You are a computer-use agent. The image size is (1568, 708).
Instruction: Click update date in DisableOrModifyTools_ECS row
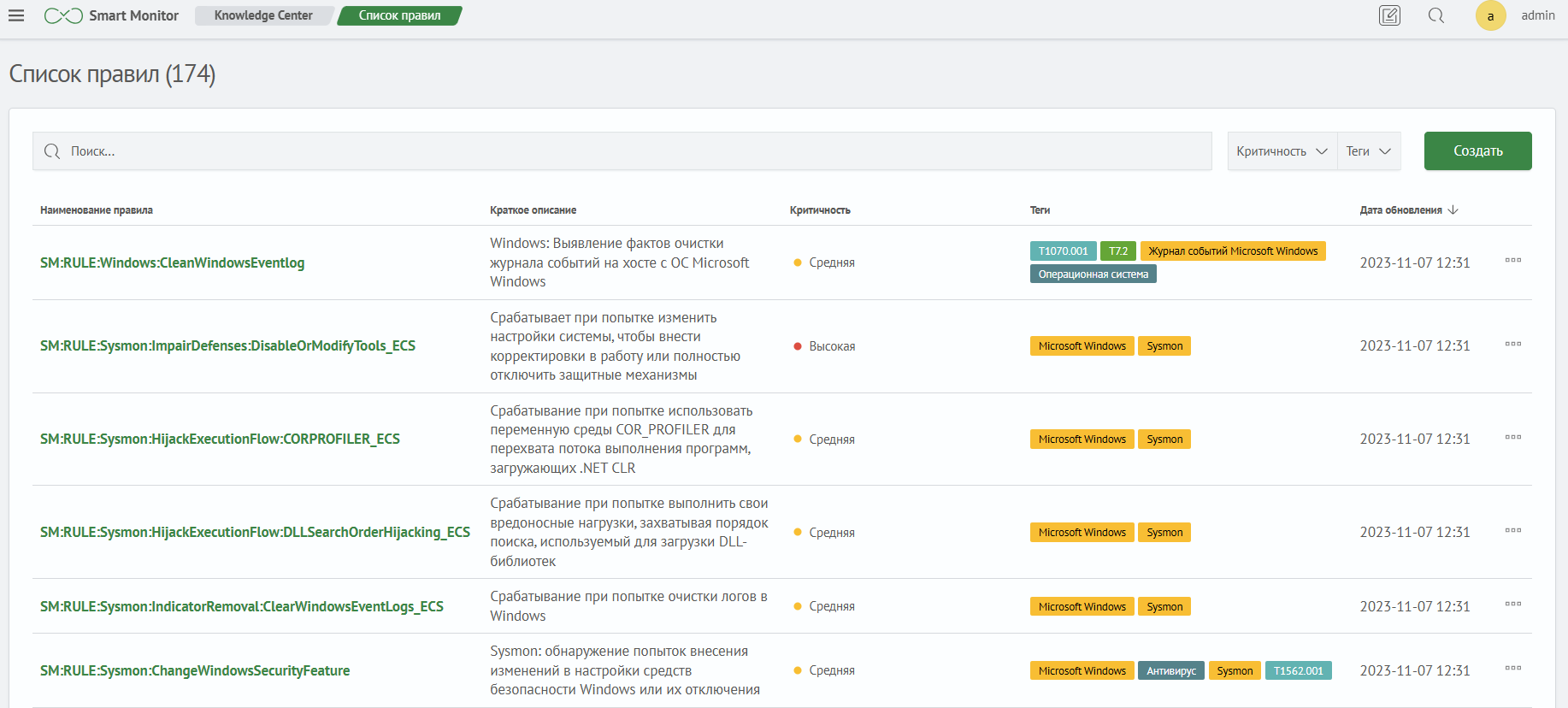click(1415, 345)
